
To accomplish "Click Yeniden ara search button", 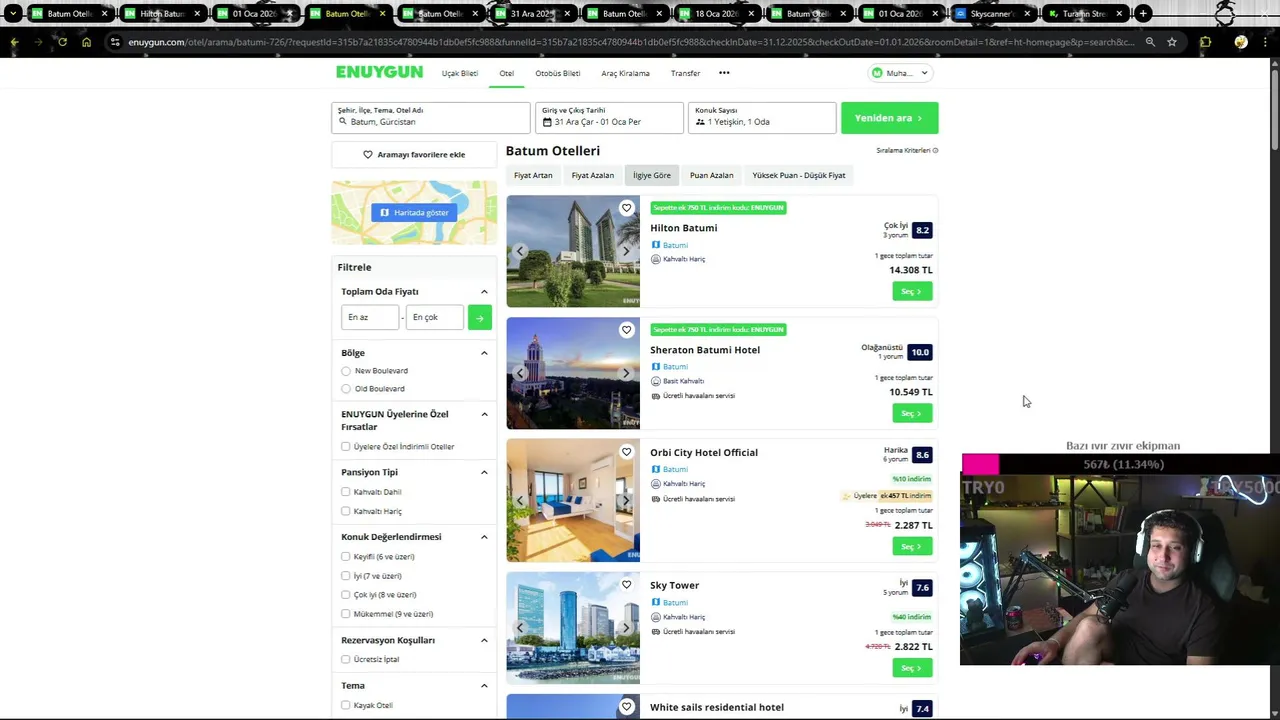I will click(x=889, y=118).
